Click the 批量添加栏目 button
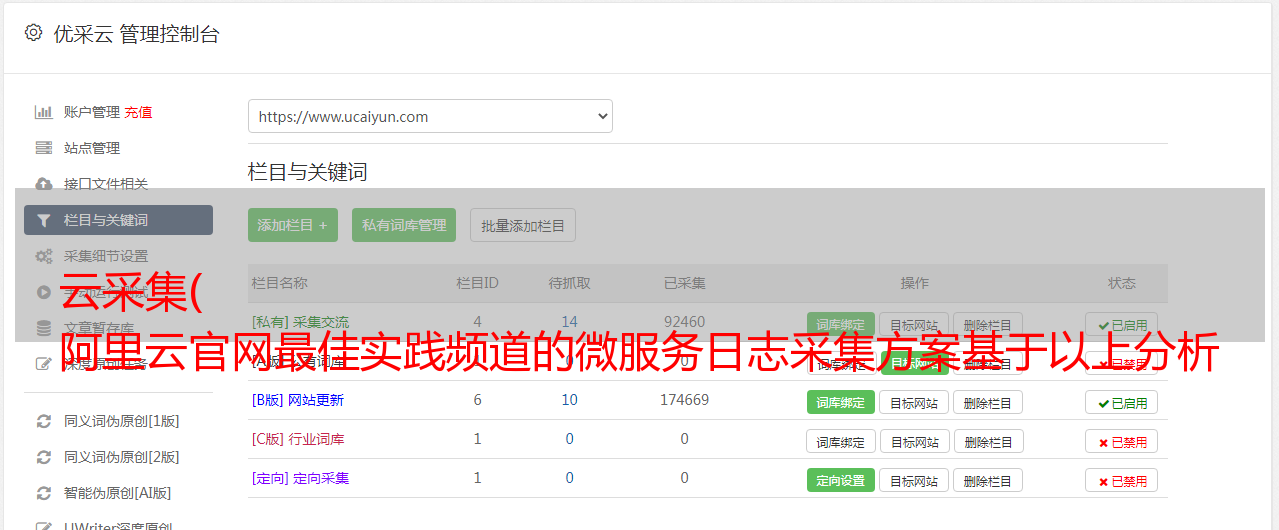This screenshot has height=530, width=1279. [523, 225]
